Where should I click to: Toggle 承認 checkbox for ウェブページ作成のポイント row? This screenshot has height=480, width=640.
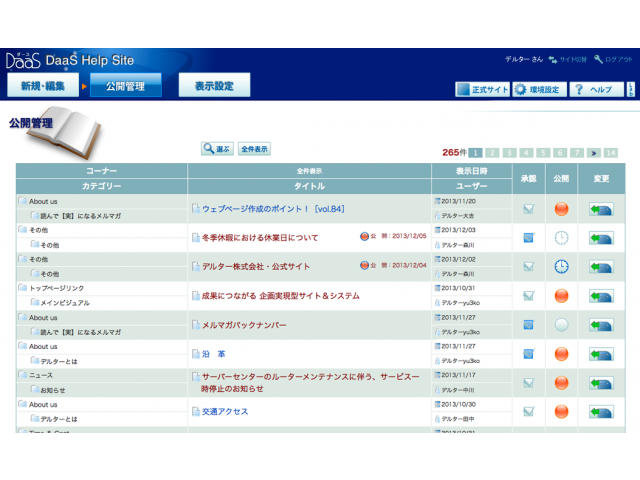click(x=528, y=209)
